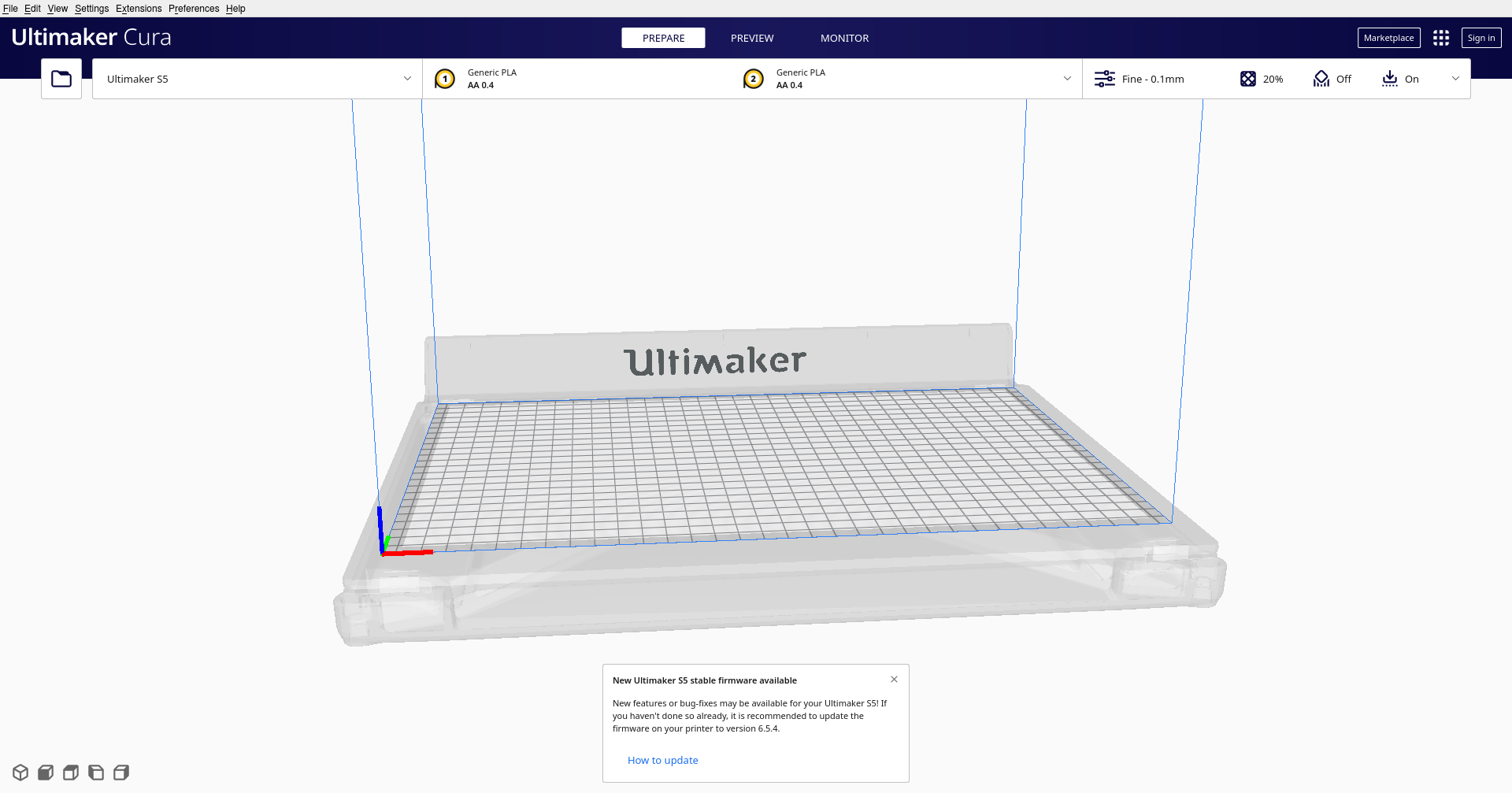Open the File menu
The width and height of the screenshot is (1512, 793).
[x=10, y=9]
